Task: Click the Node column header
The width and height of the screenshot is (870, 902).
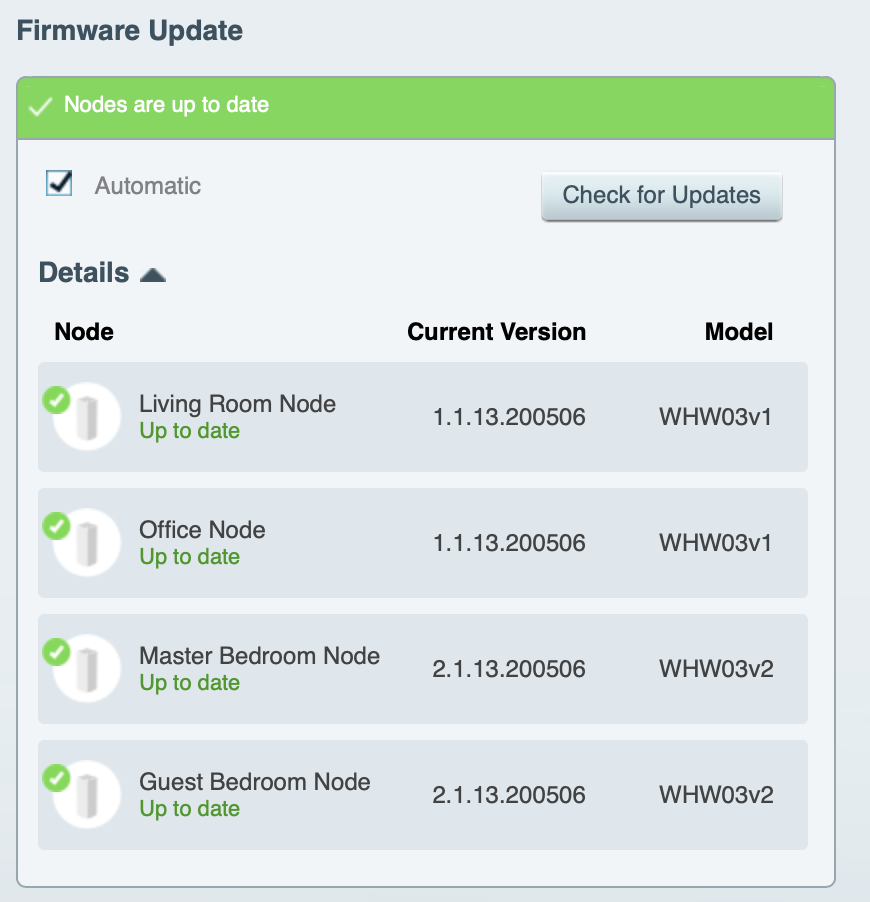Action: [x=84, y=332]
